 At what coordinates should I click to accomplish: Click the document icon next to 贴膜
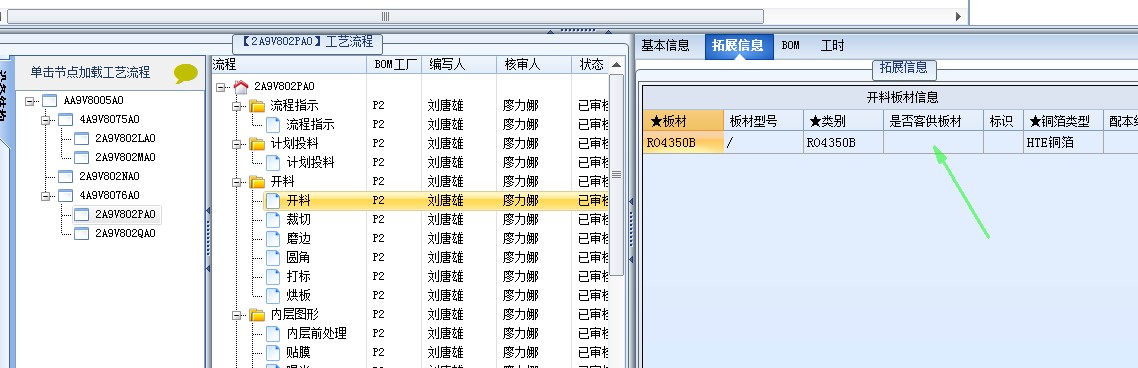pyautogui.click(x=273, y=353)
